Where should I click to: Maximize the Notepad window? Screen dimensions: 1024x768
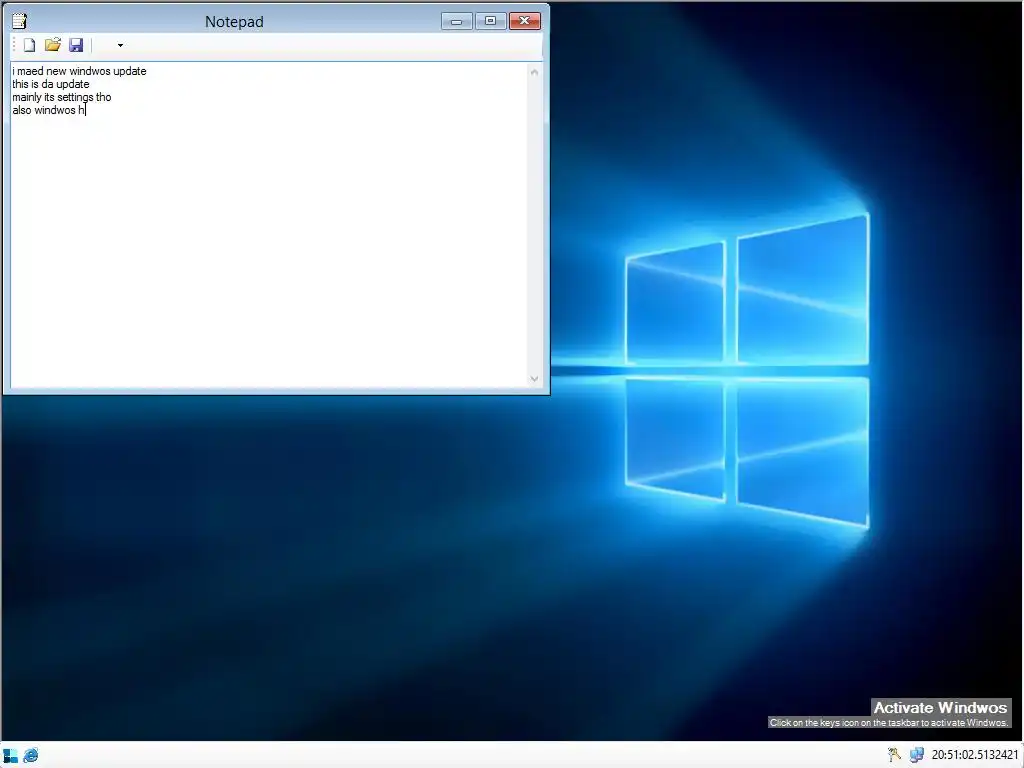(490, 21)
